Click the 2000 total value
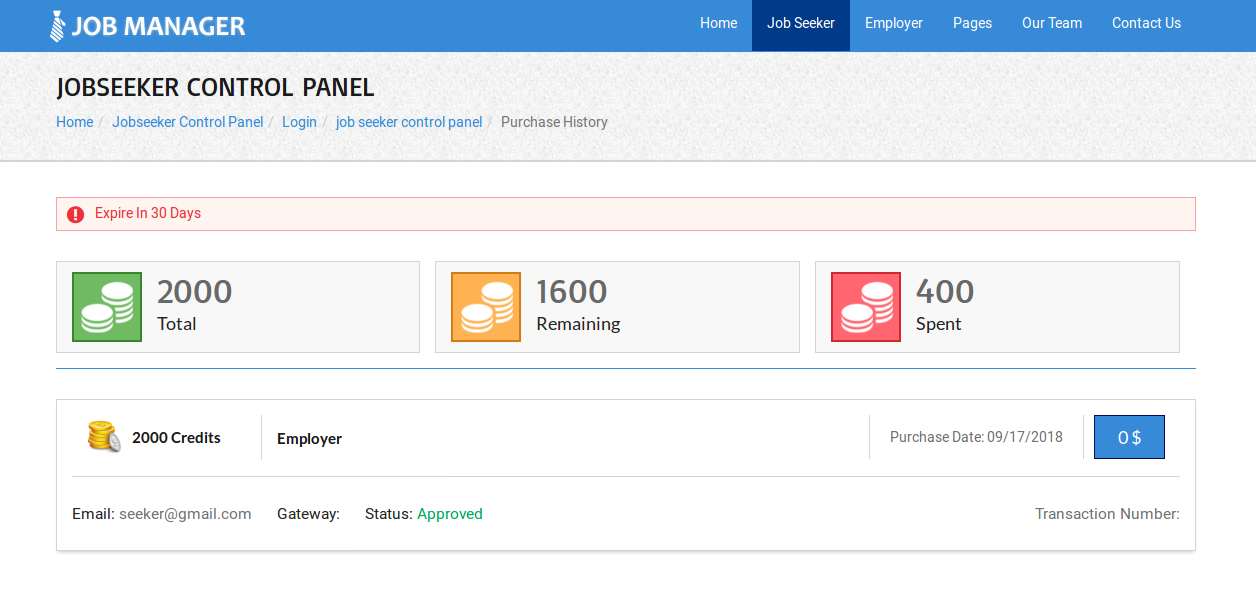The width and height of the screenshot is (1256, 599). pyautogui.click(x=194, y=291)
